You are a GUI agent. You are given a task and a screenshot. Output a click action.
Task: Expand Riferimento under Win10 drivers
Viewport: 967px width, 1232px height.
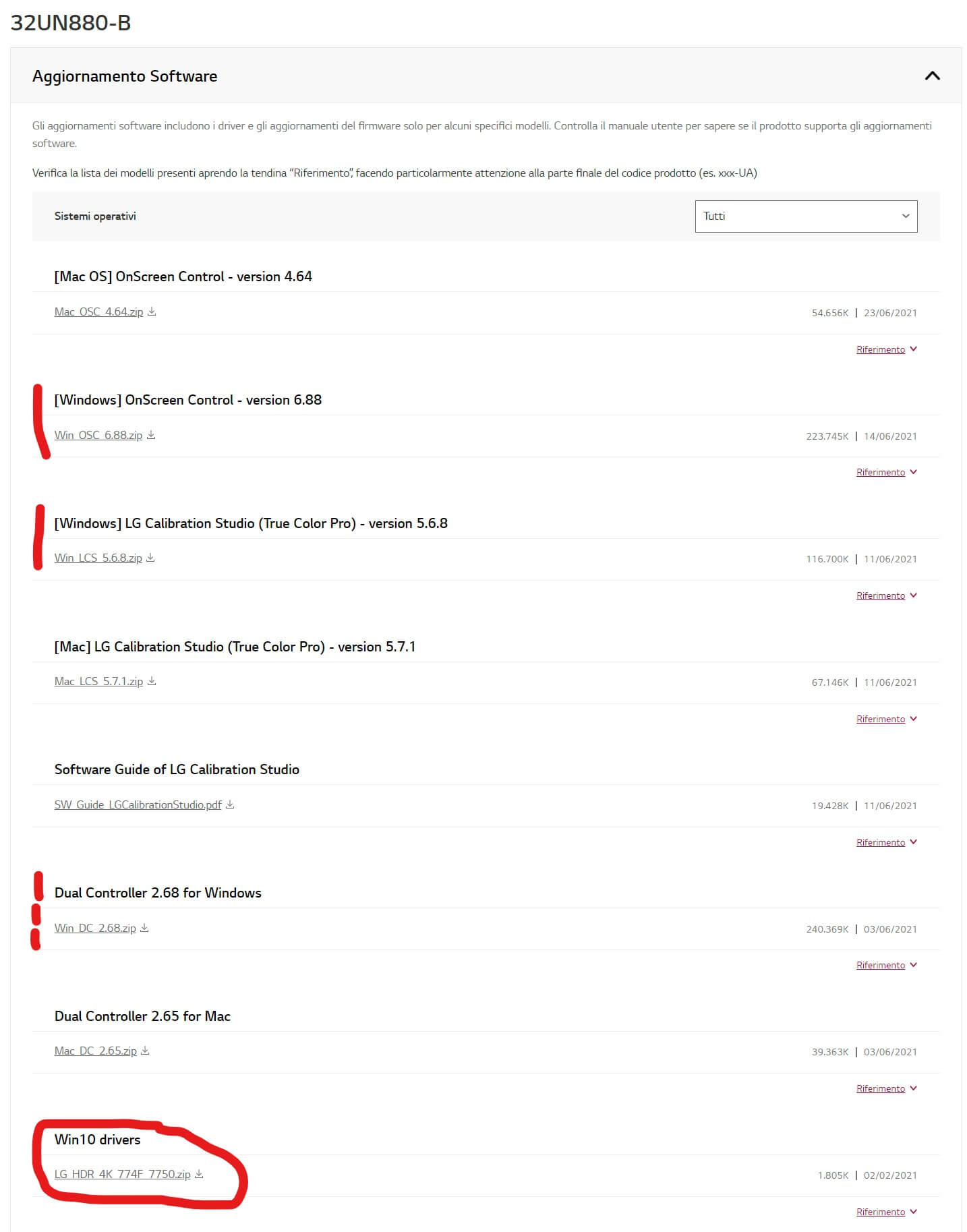[x=886, y=1212]
